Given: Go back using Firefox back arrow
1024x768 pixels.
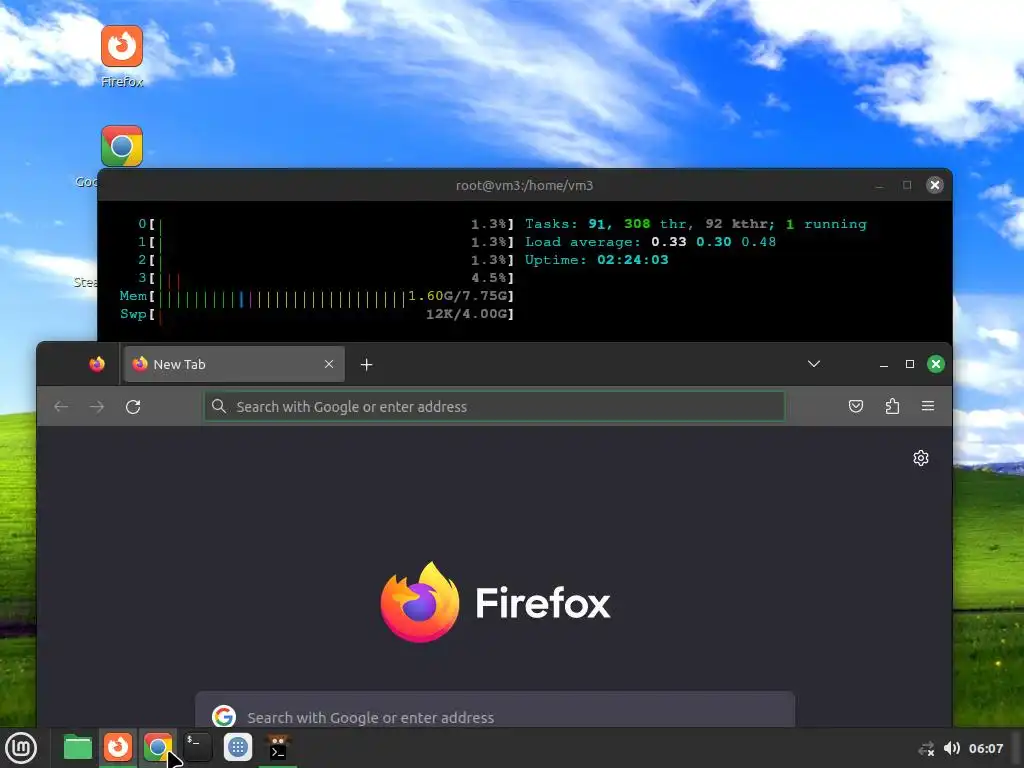Looking at the screenshot, I should [x=61, y=407].
